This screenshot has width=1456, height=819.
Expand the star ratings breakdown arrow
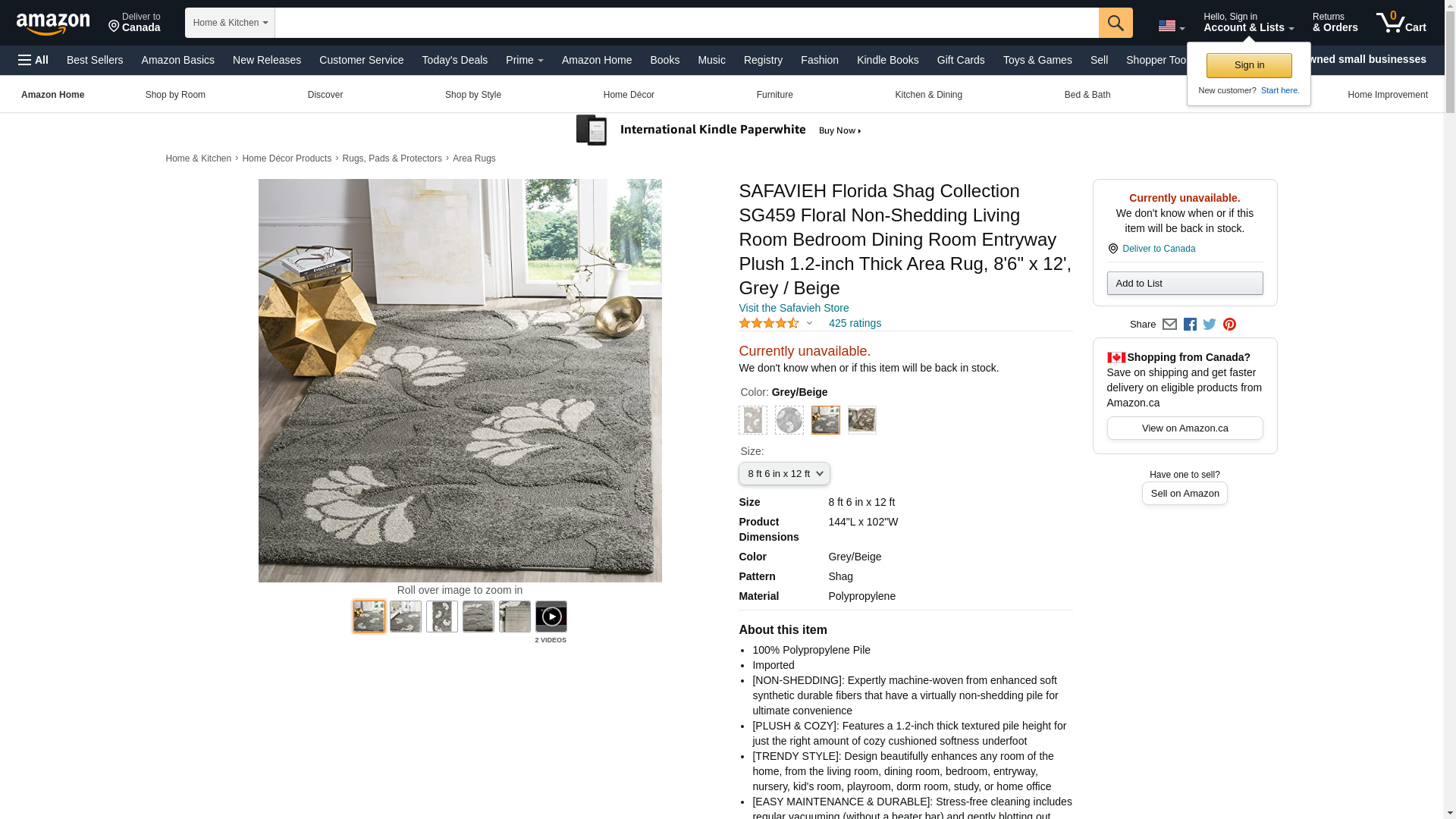pyautogui.click(x=809, y=324)
